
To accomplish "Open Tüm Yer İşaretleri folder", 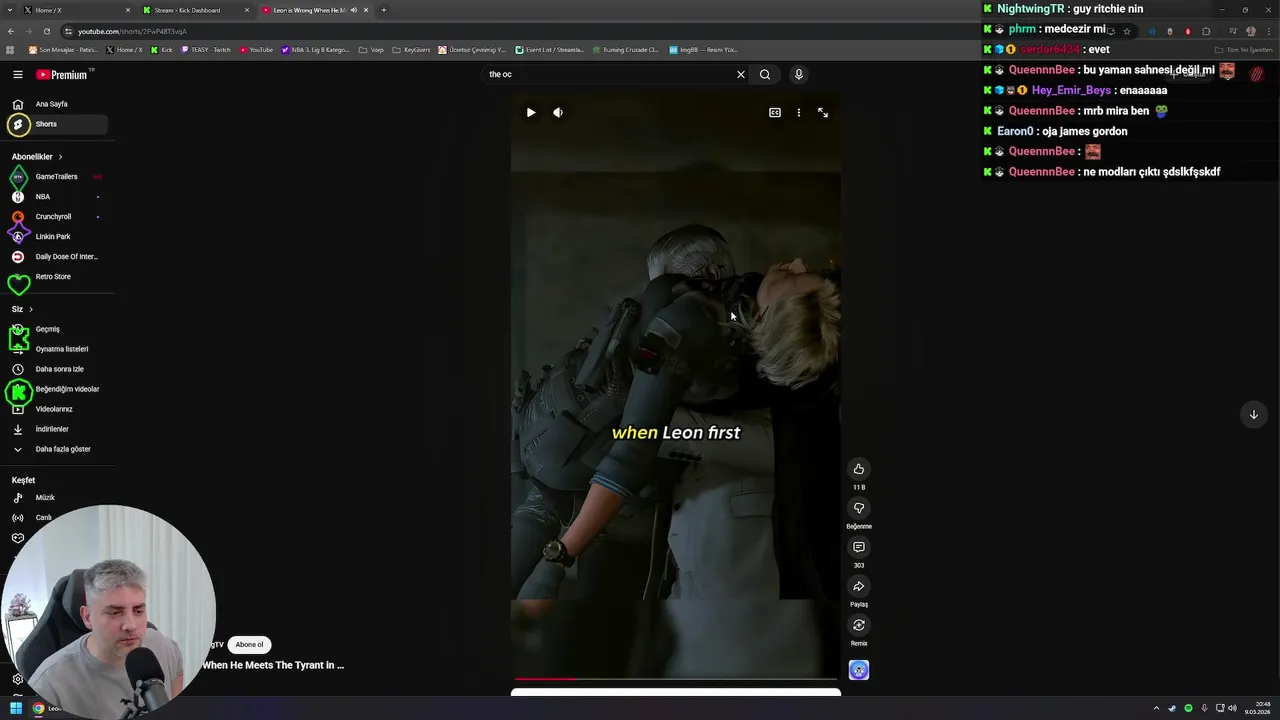I will point(1244,50).
